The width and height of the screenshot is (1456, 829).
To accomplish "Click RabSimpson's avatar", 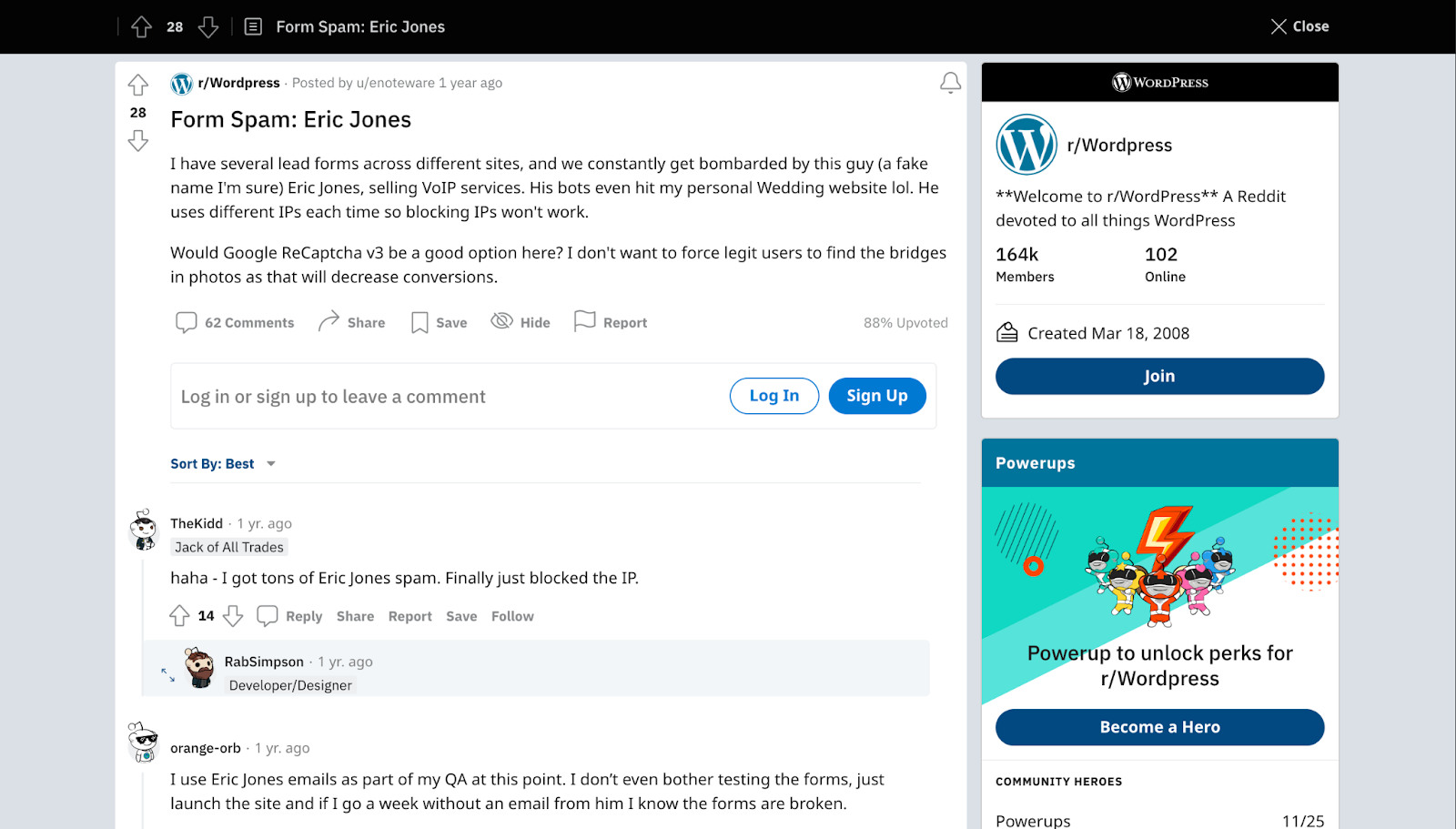I will (199, 668).
